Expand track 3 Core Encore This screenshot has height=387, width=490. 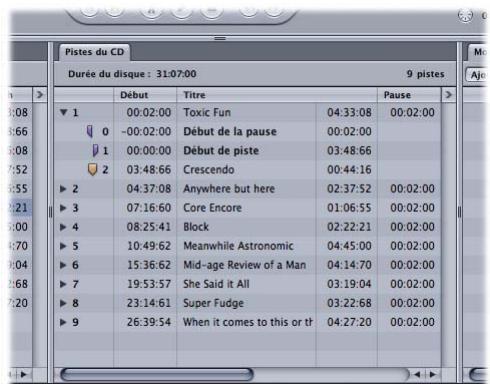click(63, 208)
